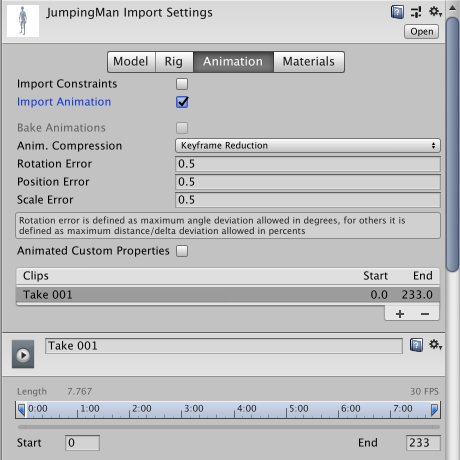This screenshot has height=460, width=460.
Task: Toggle Animated Custom Properties checkbox
Action: pos(182,251)
